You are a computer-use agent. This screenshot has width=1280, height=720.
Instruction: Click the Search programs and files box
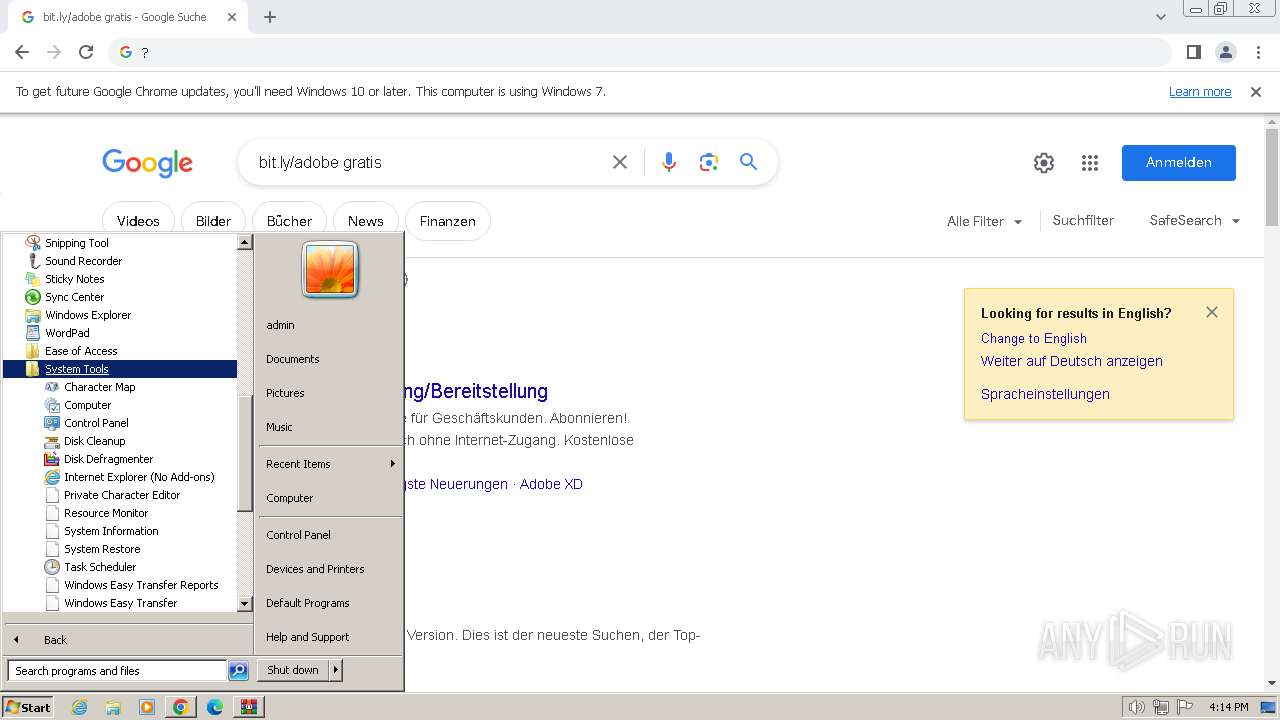(x=117, y=671)
